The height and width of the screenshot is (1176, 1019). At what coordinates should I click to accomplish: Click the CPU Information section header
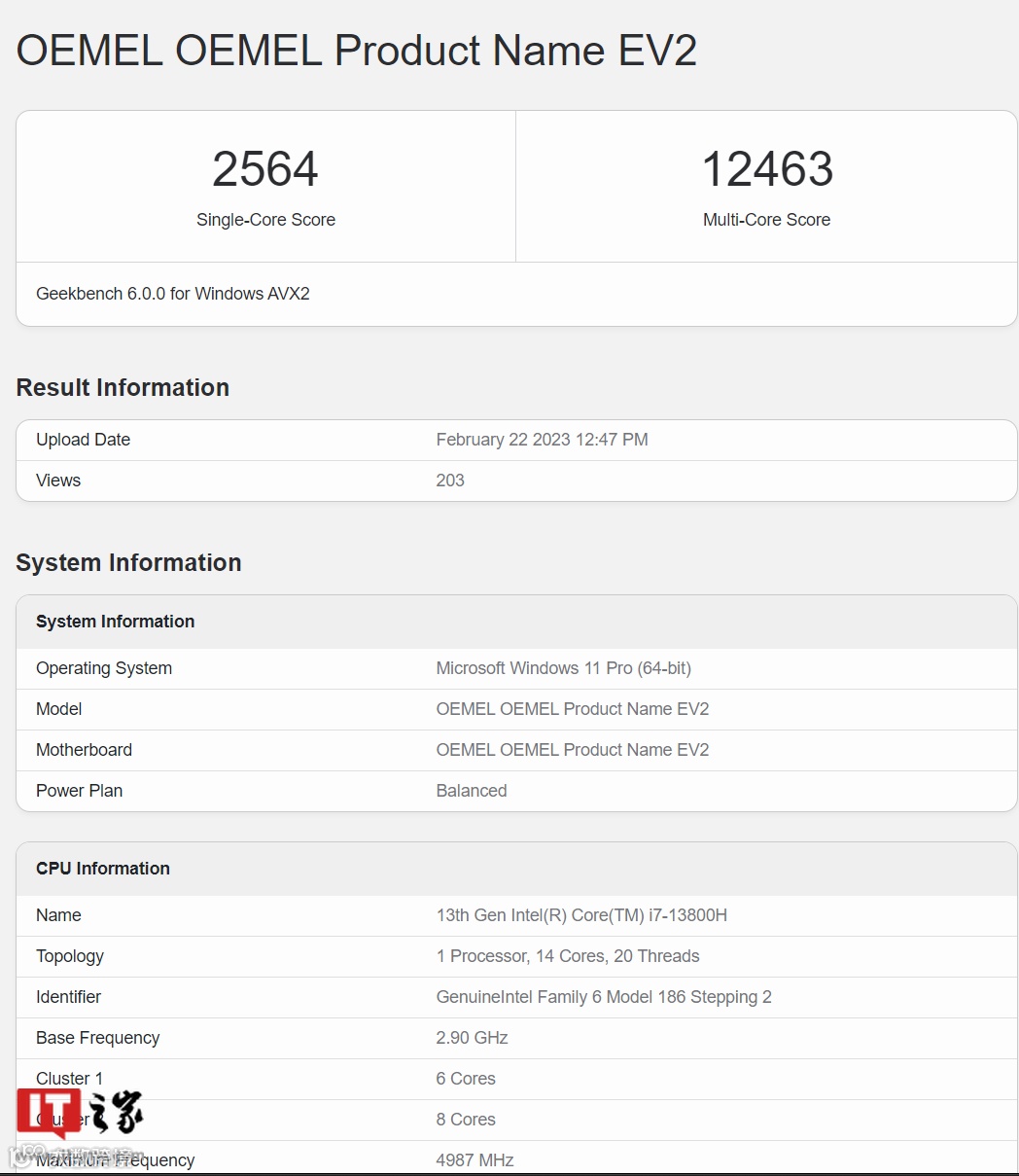click(x=103, y=868)
